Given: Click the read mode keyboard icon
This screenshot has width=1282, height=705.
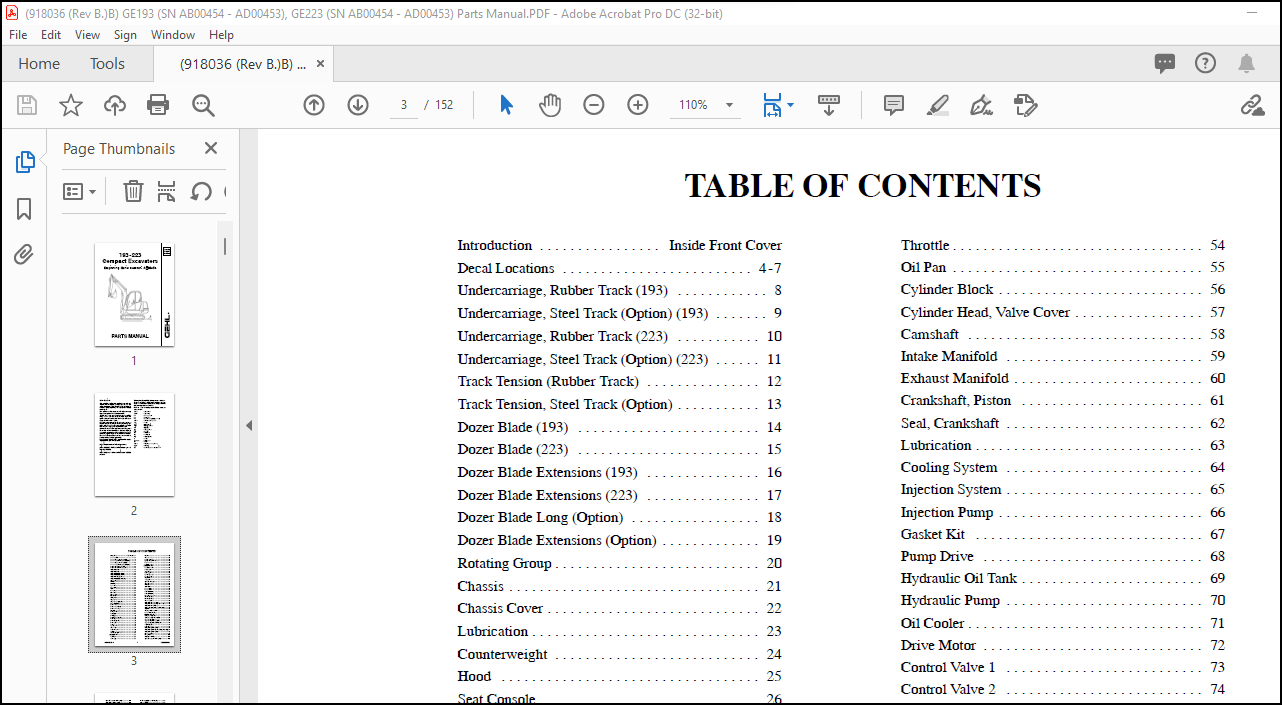Looking at the screenshot, I should (829, 105).
